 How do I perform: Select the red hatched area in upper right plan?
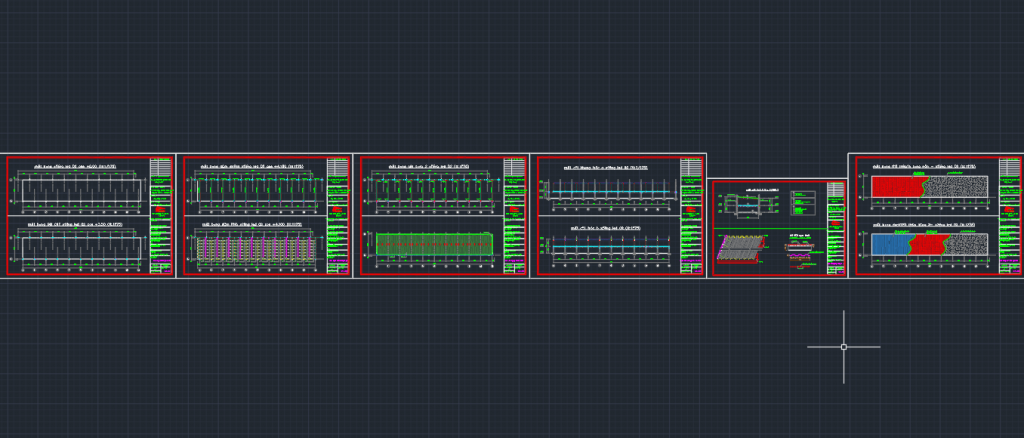(897, 187)
